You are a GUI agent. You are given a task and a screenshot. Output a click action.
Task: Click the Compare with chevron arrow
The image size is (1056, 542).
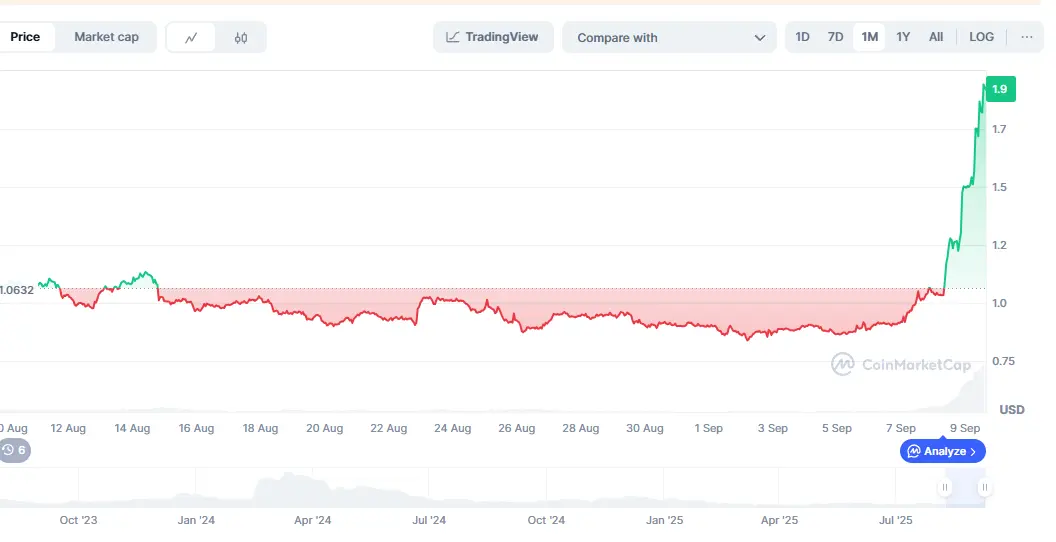click(x=759, y=38)
